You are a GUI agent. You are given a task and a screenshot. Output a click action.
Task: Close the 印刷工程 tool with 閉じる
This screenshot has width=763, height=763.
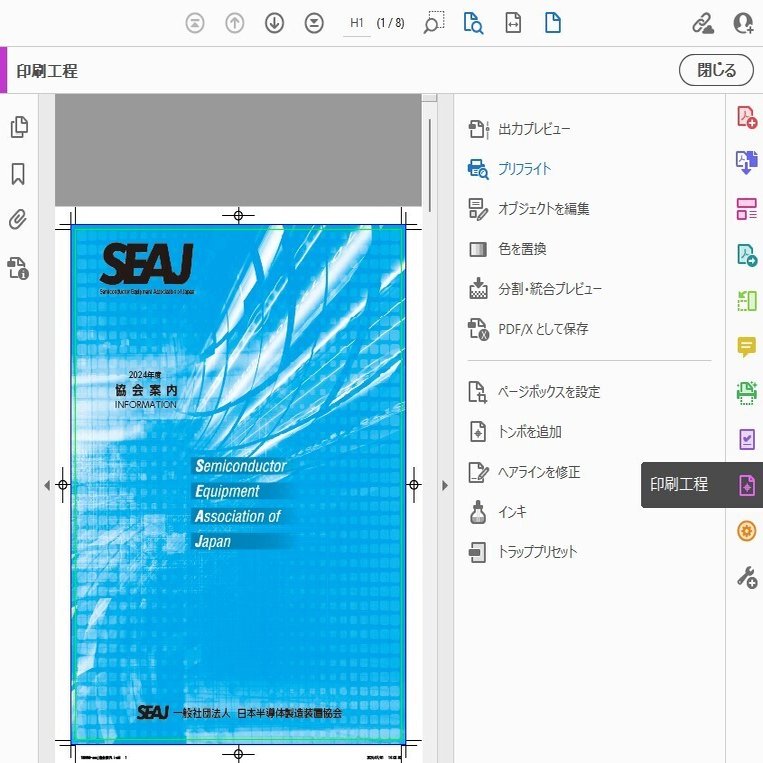(x=716, y=70)
